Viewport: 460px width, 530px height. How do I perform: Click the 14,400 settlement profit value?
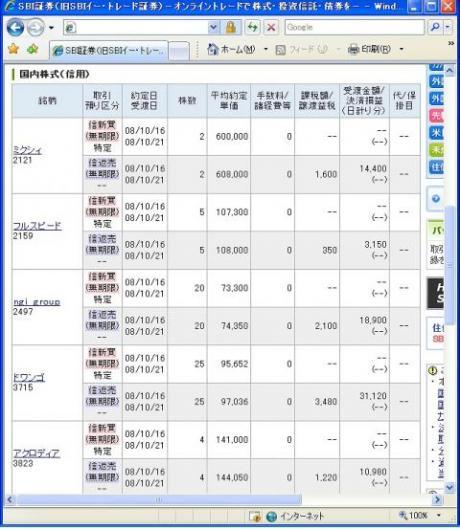point(373,168)
